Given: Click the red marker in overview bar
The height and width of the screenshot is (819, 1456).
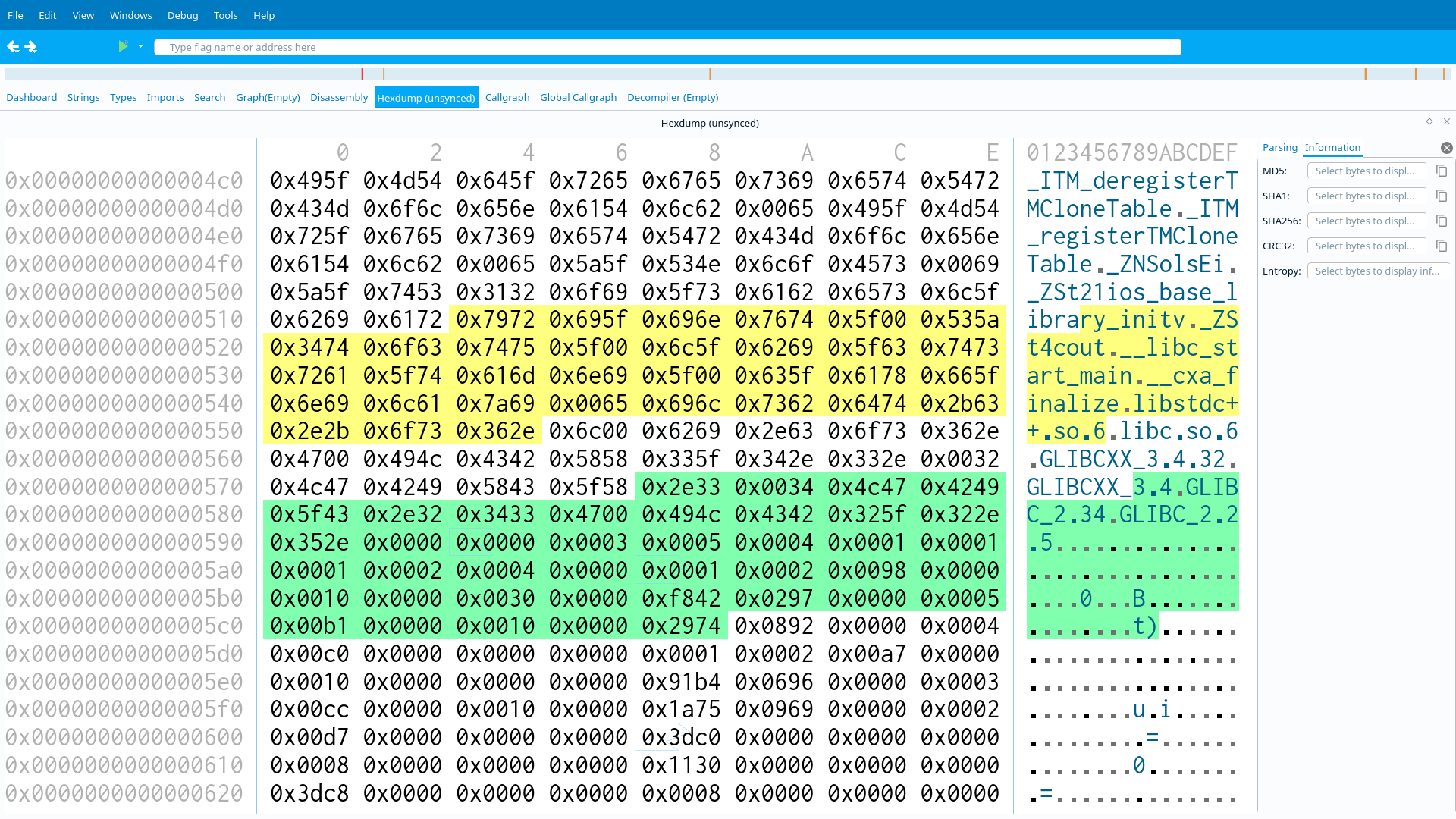Looking at the screenshot, I should tap(362, 74).
